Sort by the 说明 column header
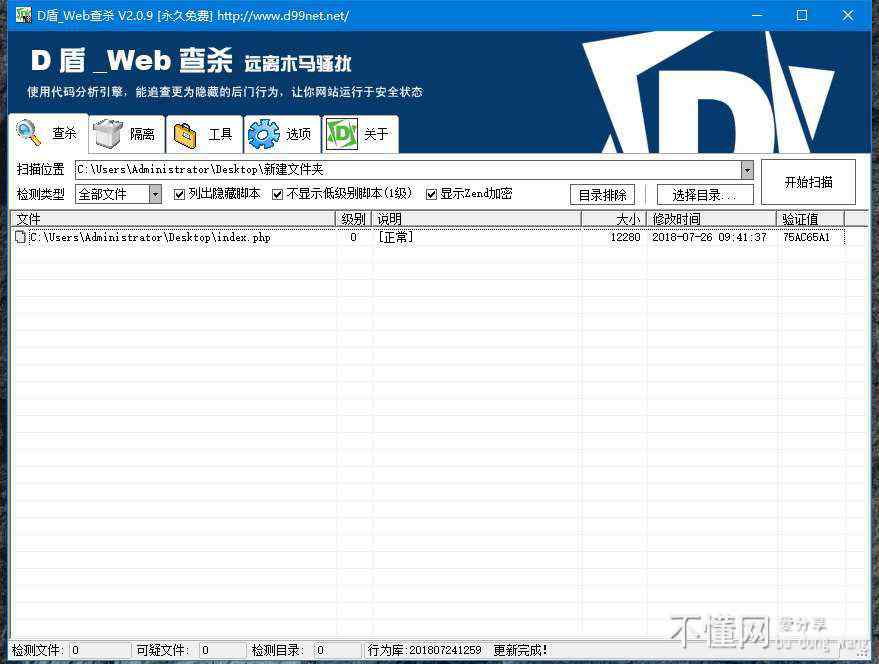 coord(476,219)
